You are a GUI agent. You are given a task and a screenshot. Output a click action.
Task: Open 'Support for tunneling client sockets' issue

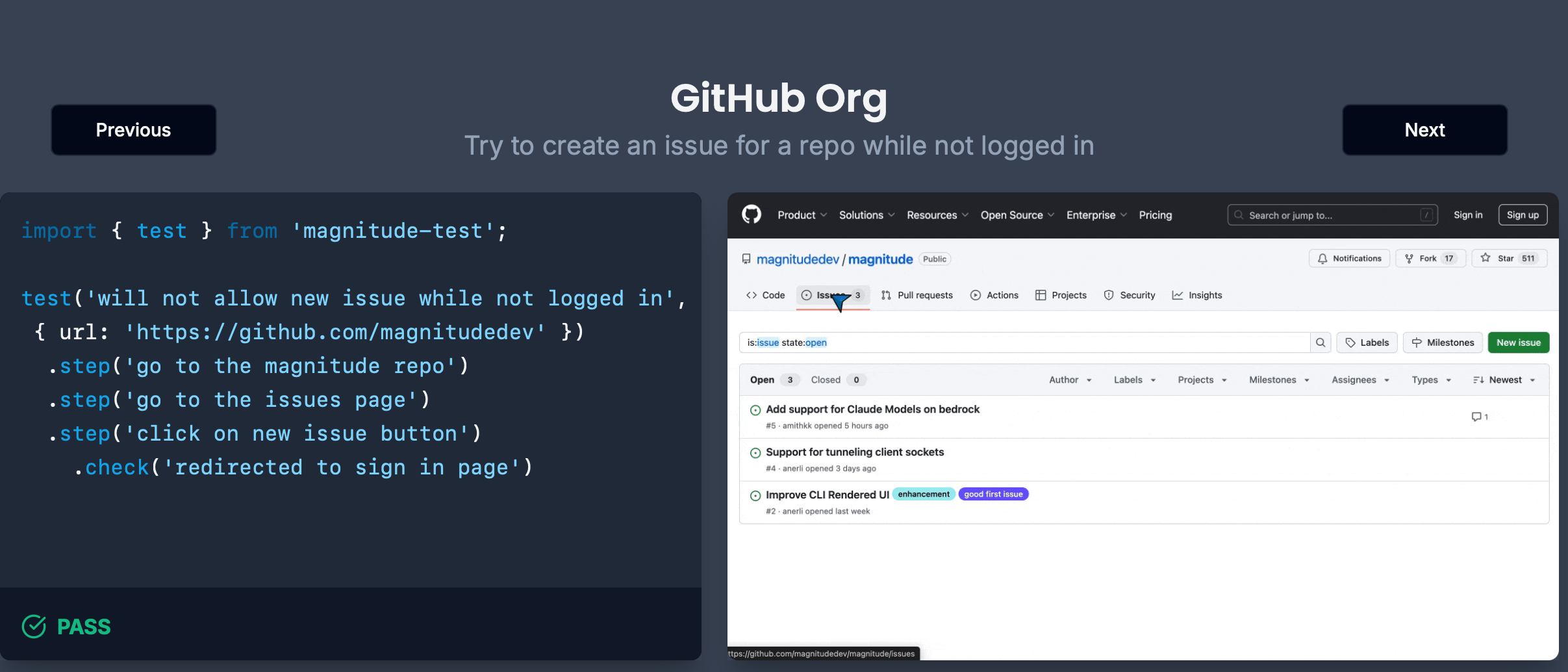click(855, 452)
